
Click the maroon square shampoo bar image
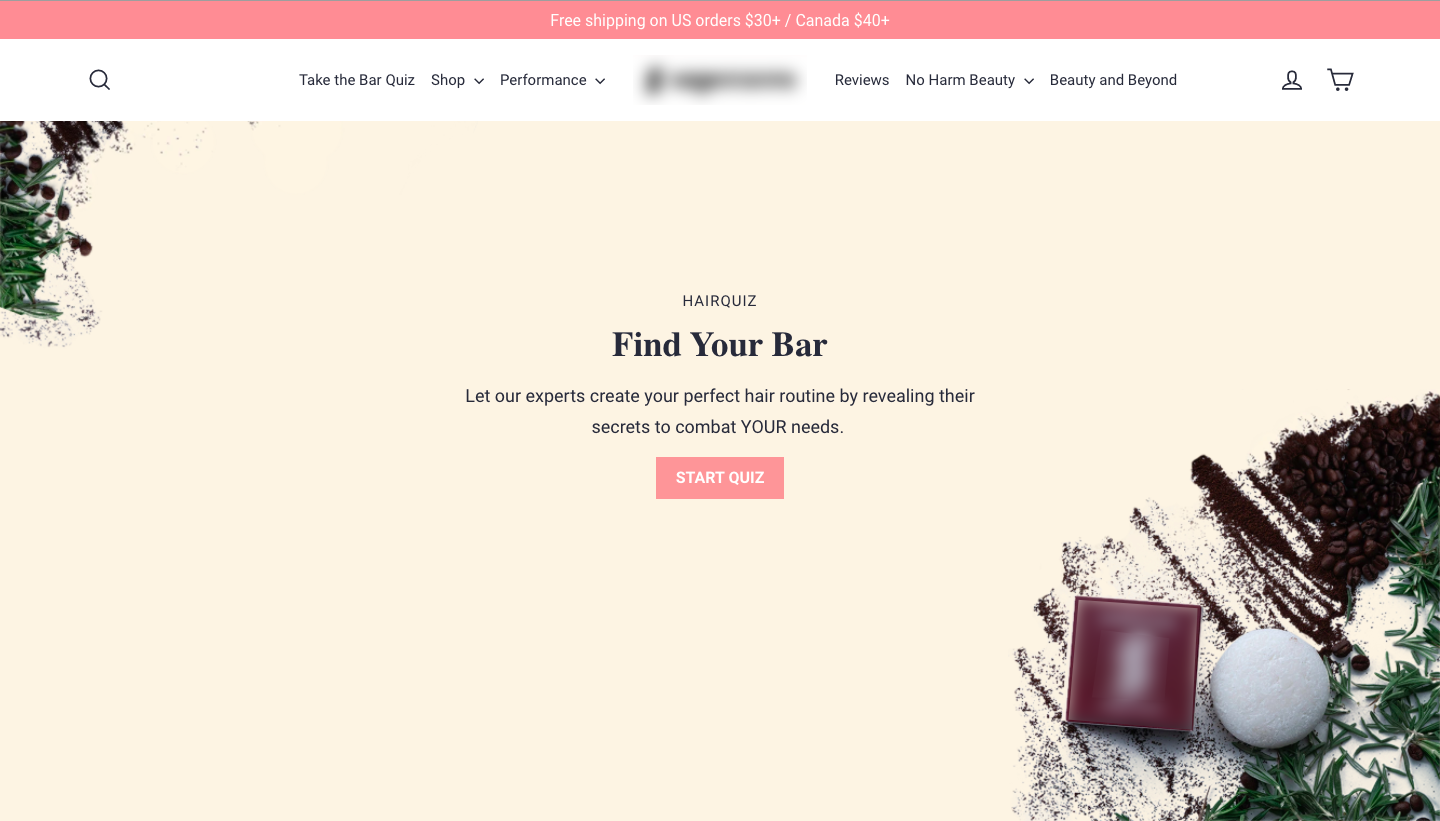(x=1133, y=663)
